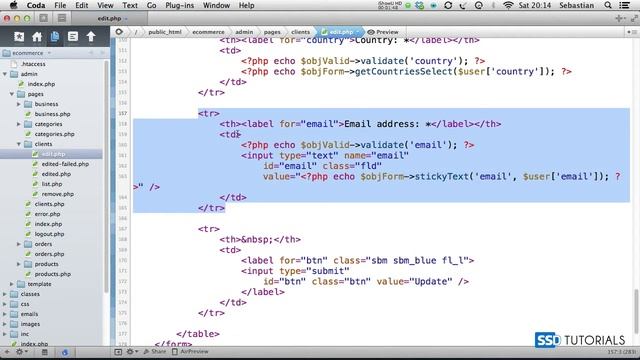Open the editor bottom gear menu

tap(131, 351)
